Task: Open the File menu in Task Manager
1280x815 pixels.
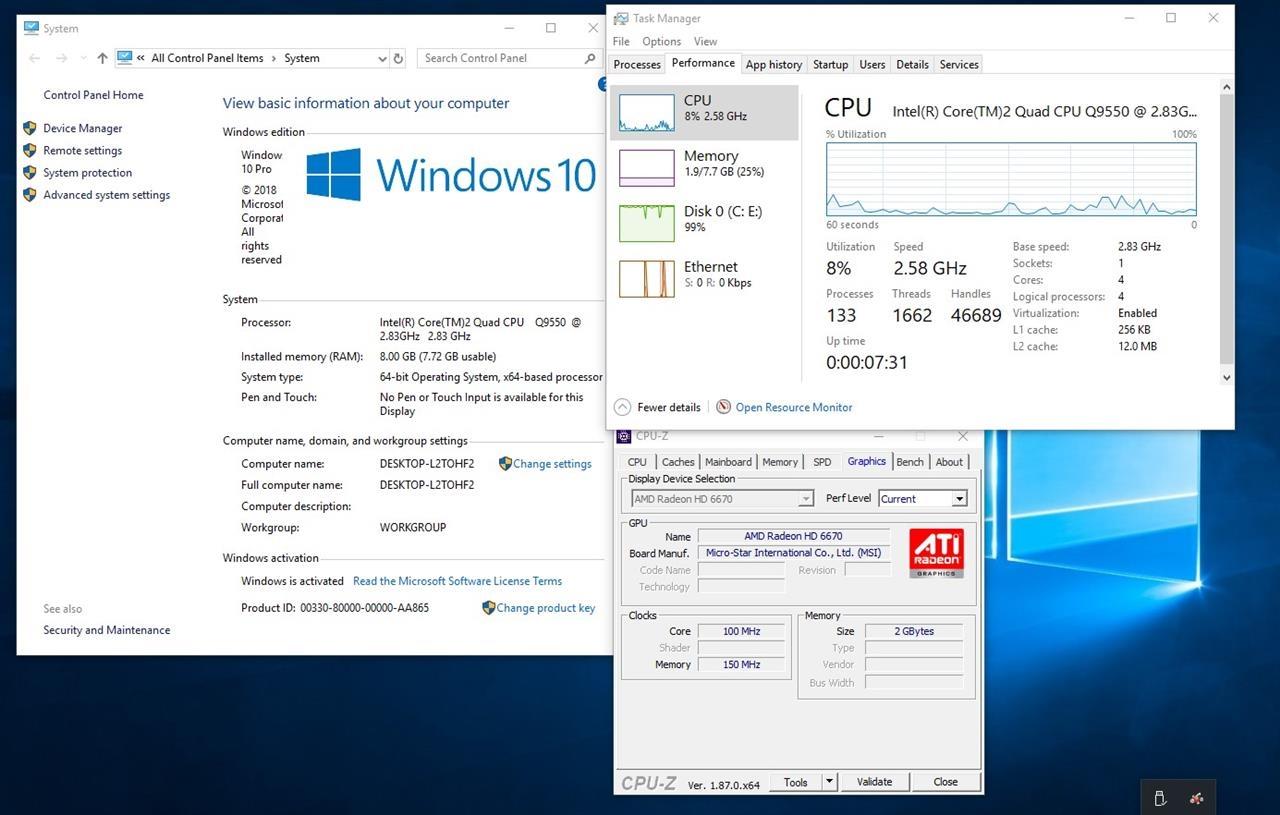Action: [x=621, y=41]
